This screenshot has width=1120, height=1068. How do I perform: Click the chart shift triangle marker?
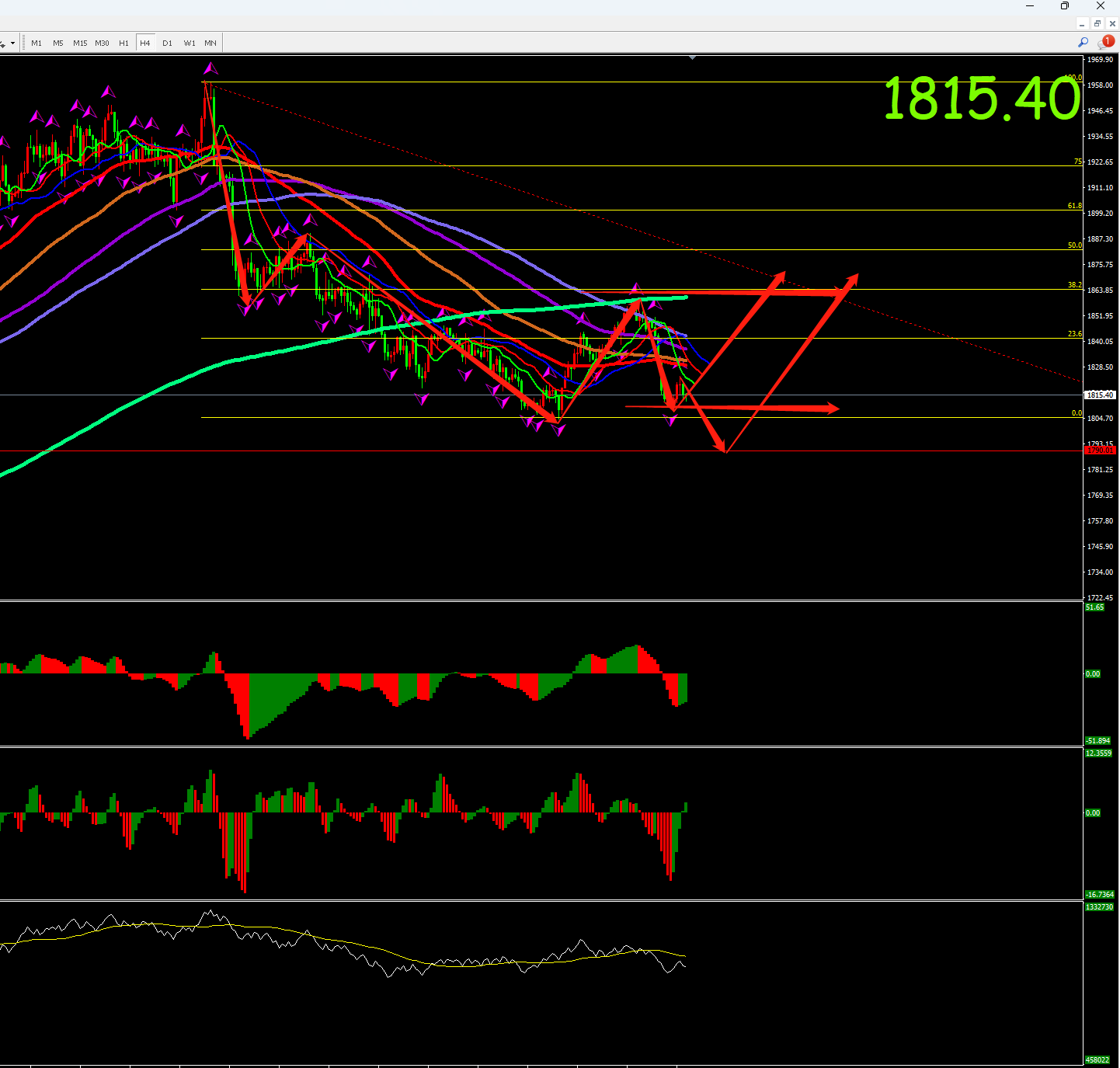692,57
